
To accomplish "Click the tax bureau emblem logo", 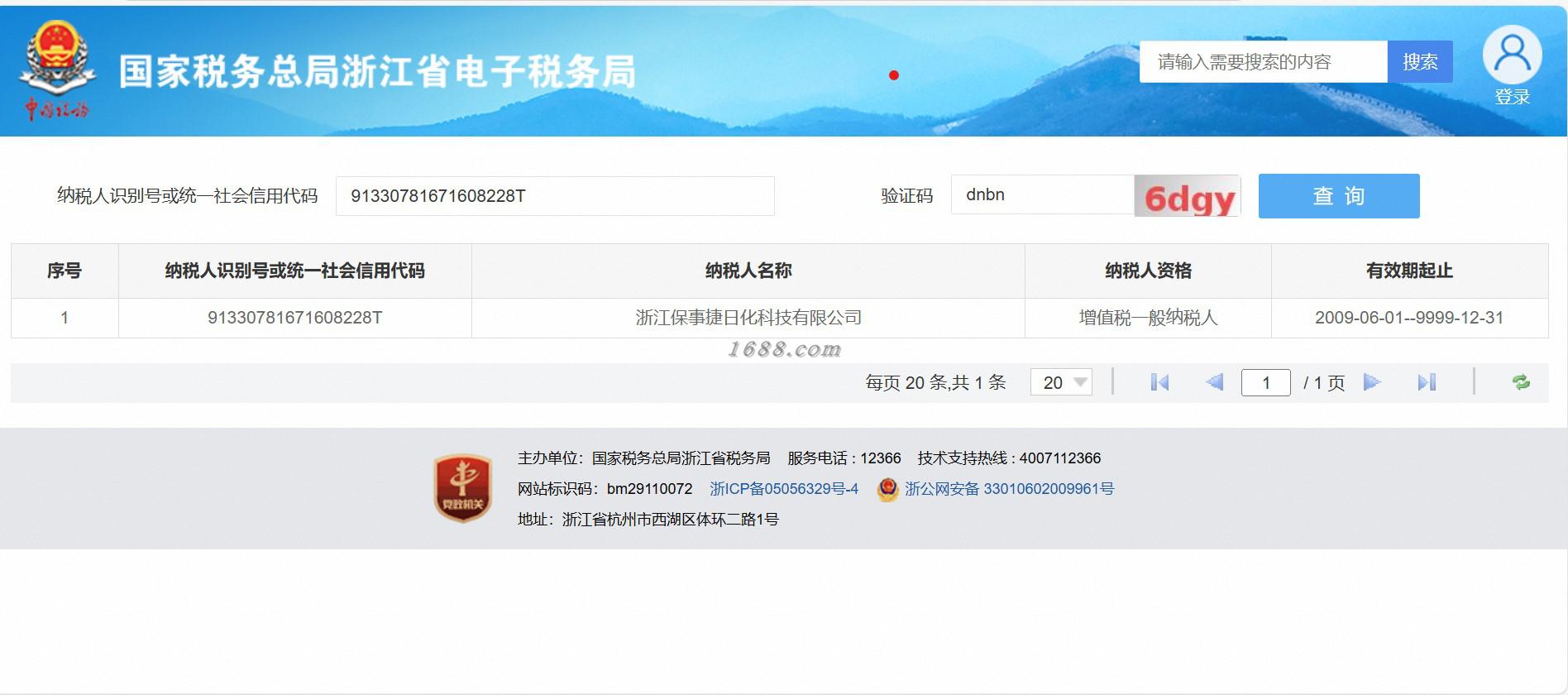I will (56, 70).
